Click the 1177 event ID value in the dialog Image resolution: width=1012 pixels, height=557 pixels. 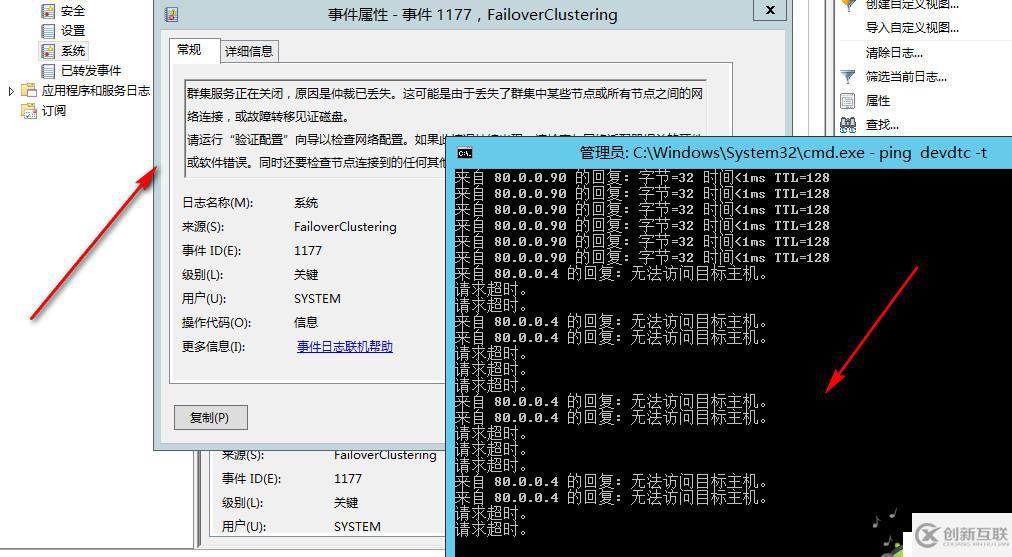click(x=308, y=250)
